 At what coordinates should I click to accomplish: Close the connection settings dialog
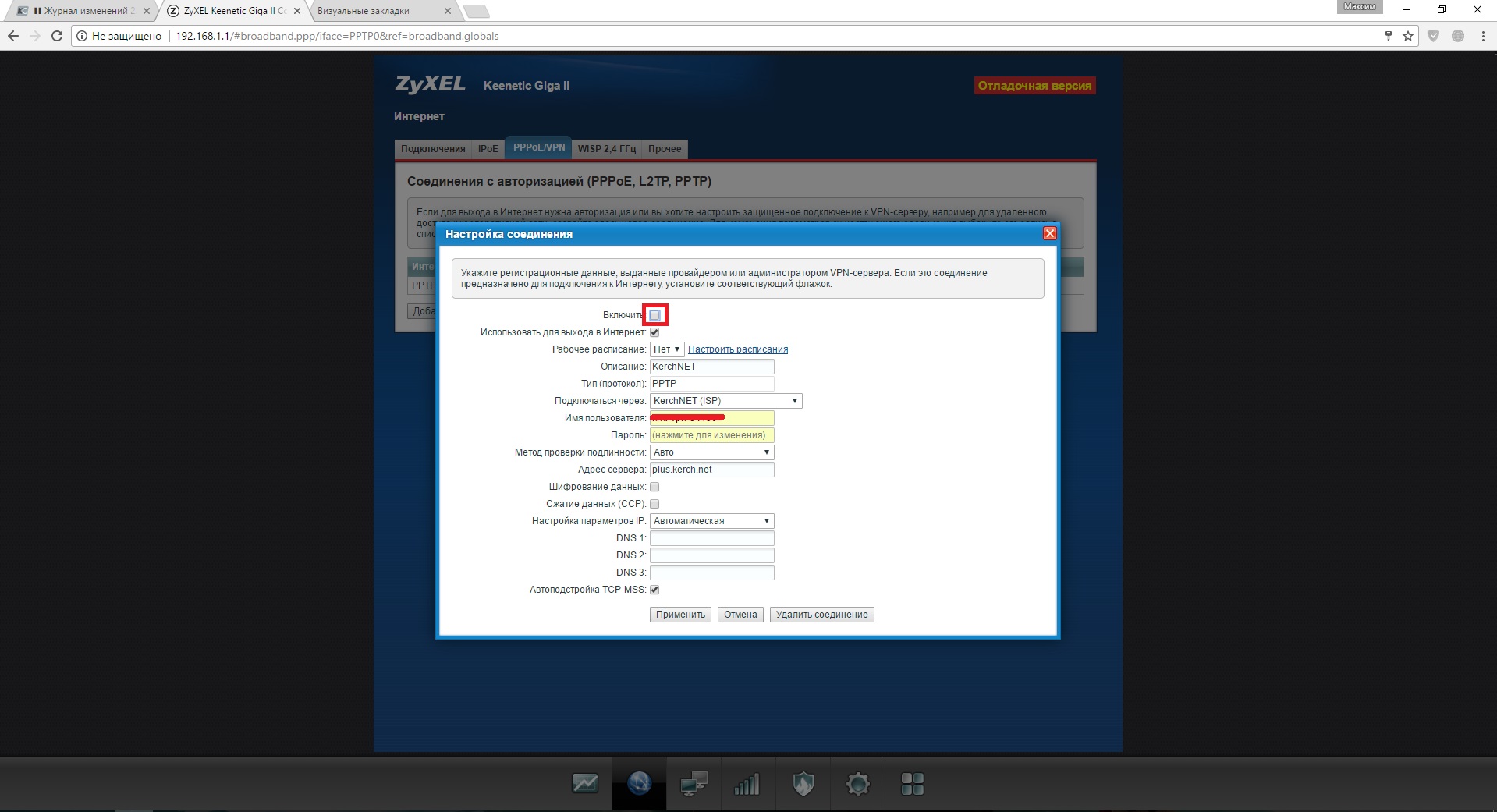coord(1049,233)
